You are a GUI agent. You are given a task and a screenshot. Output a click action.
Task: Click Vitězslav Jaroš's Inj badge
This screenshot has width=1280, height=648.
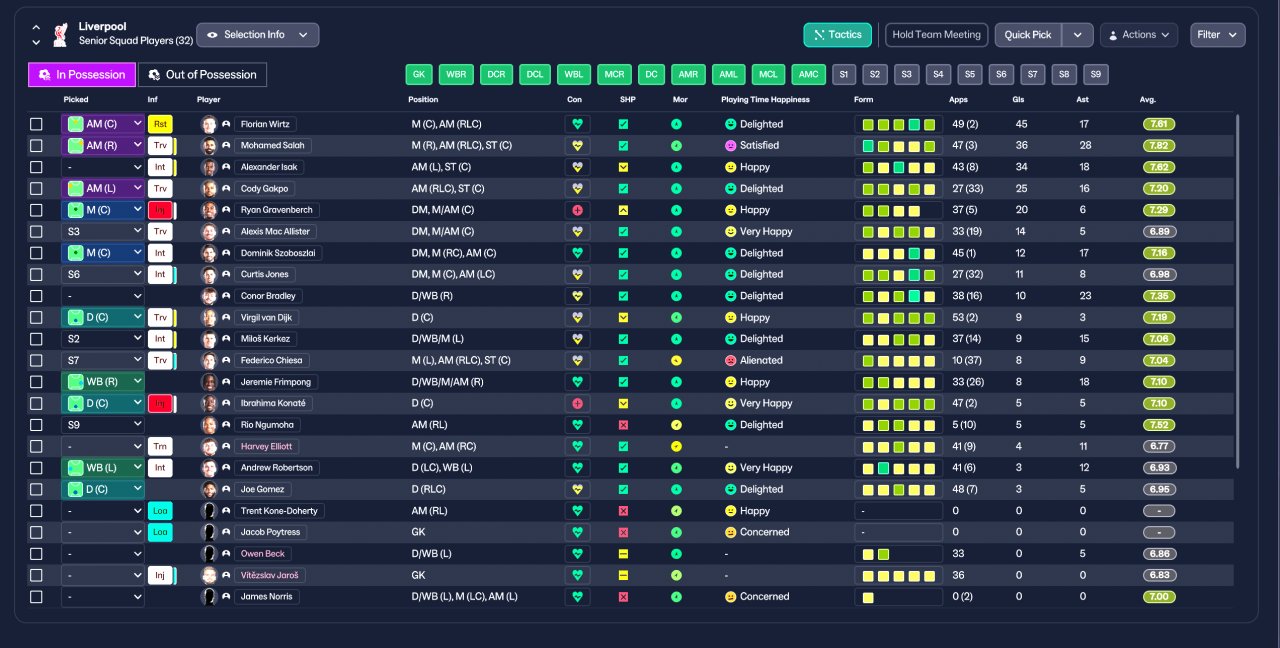pos(160,575)
